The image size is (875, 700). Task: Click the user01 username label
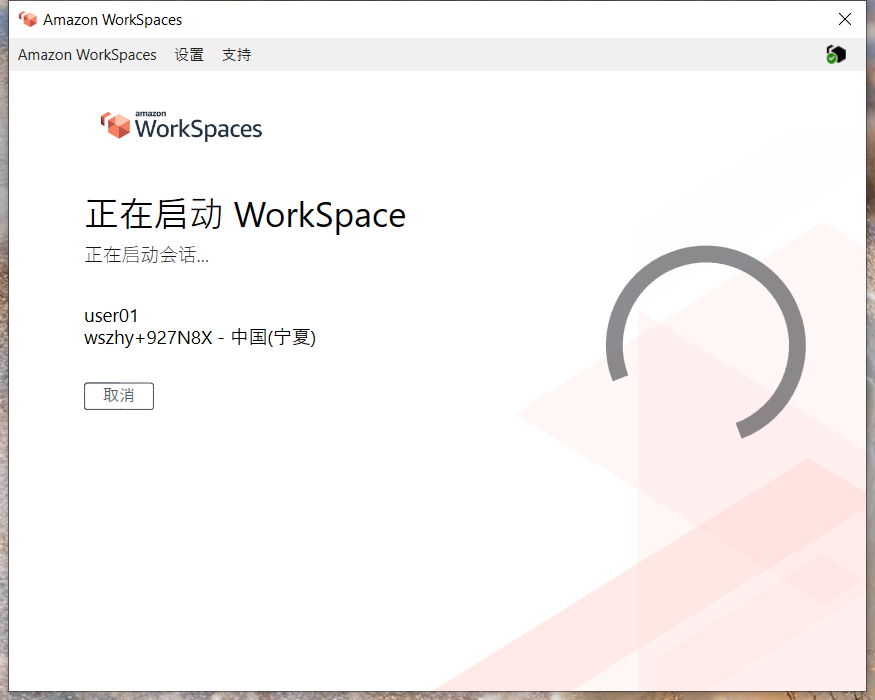pyautogui.click(x=111, y=316)
